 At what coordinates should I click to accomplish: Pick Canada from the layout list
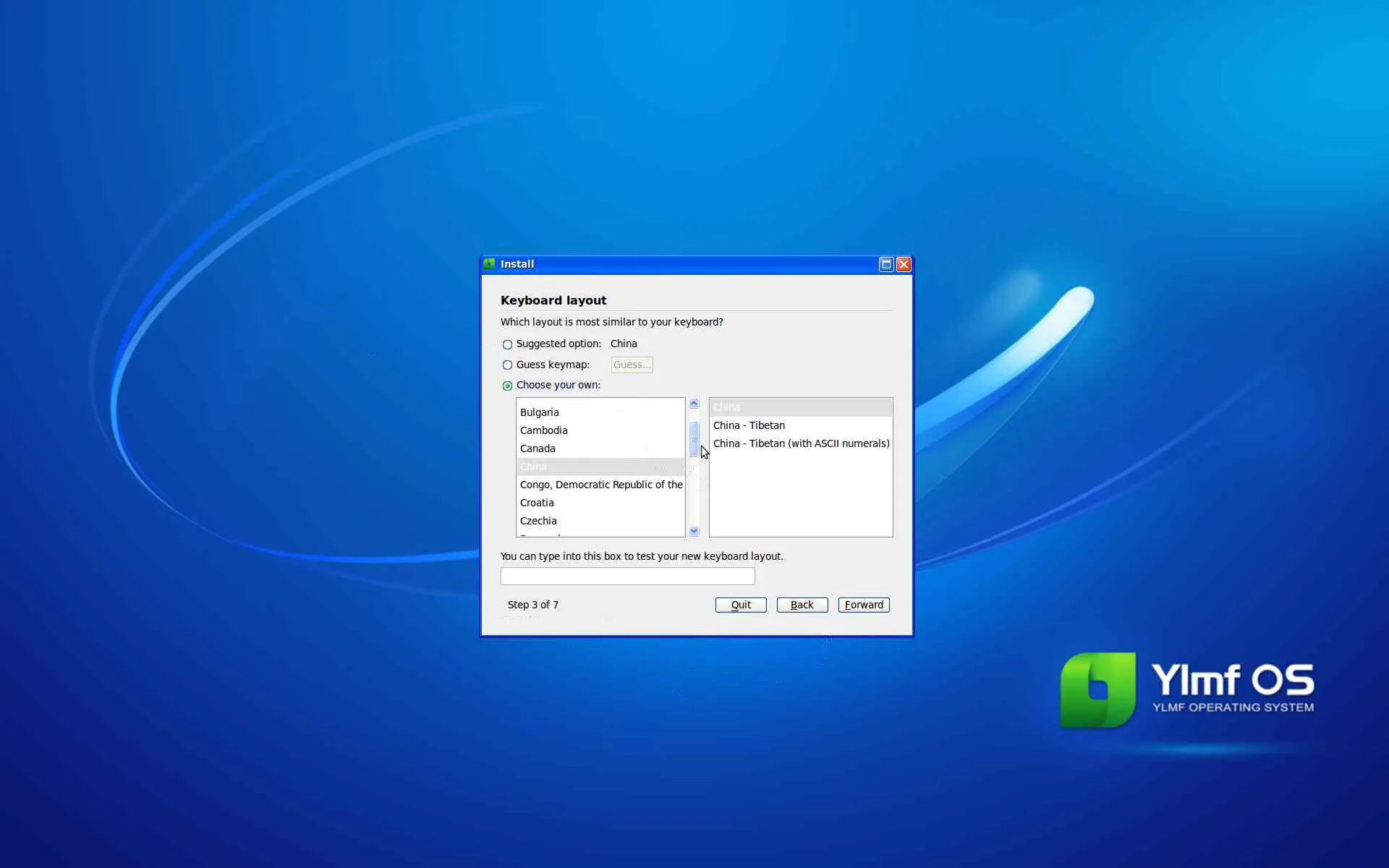[x=538, y=448]
